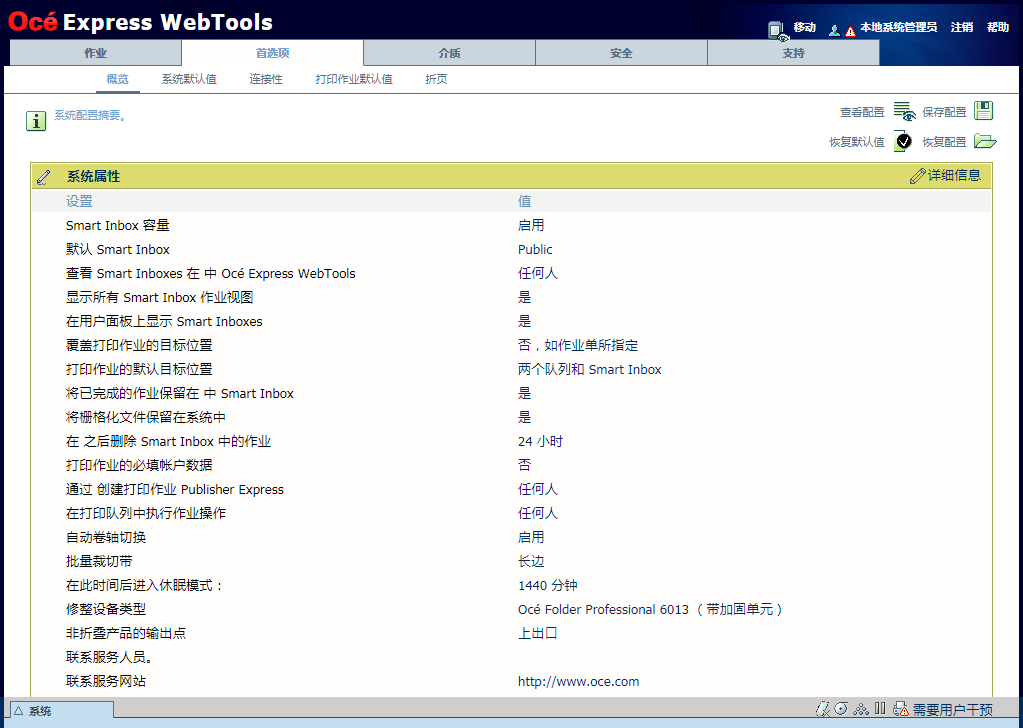Screen dimensions: 1023x728
Task: Click the 查看配置 list-with-eye icon
Action: 904,112
